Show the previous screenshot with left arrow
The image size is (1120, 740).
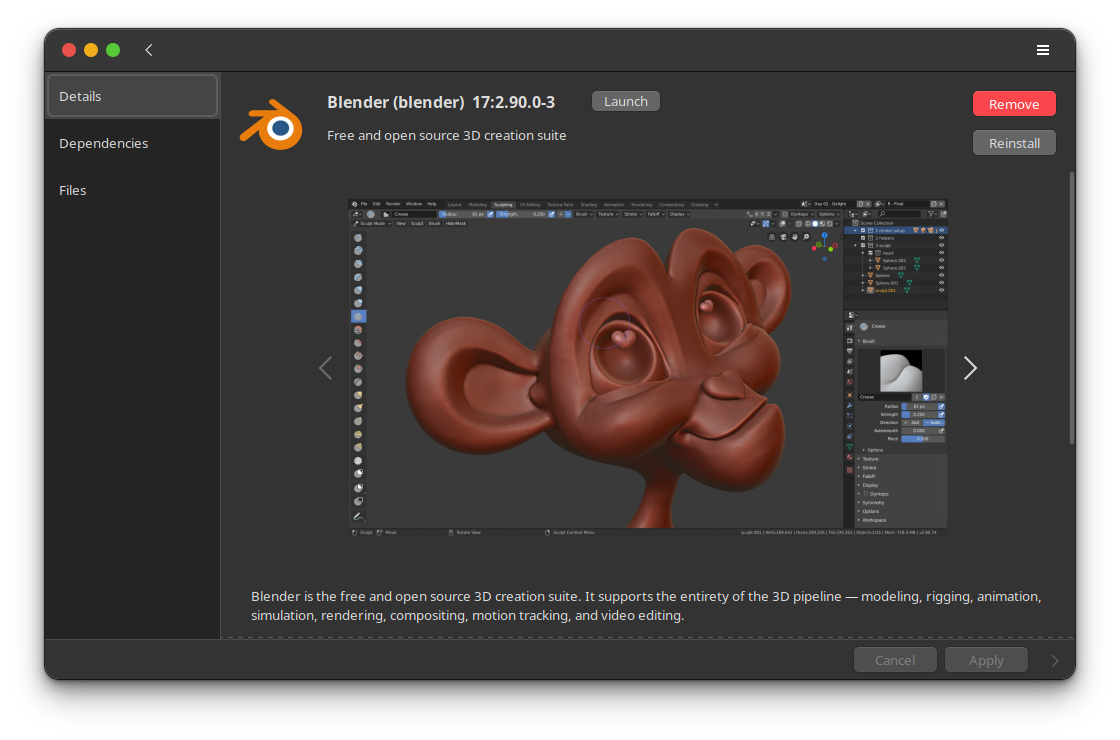(326, 368)
